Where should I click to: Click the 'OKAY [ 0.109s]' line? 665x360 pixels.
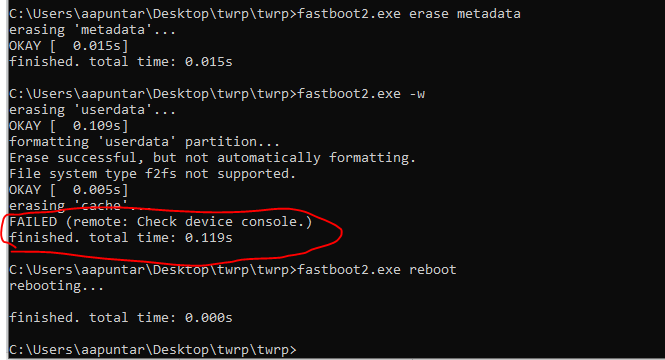[69, 126]
